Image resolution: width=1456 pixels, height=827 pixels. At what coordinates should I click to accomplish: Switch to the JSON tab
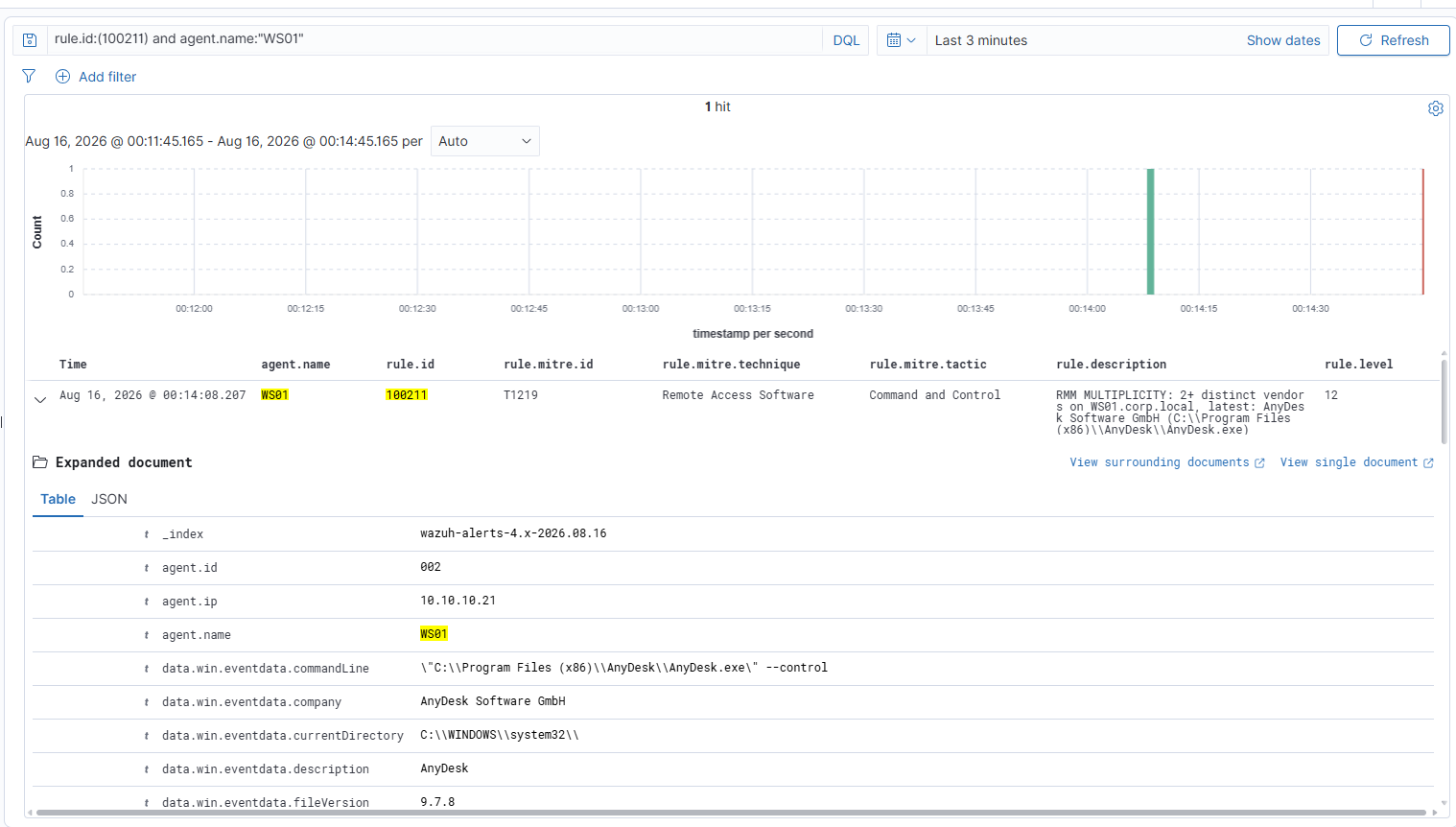pyautogui.click(x=109, y=499)
